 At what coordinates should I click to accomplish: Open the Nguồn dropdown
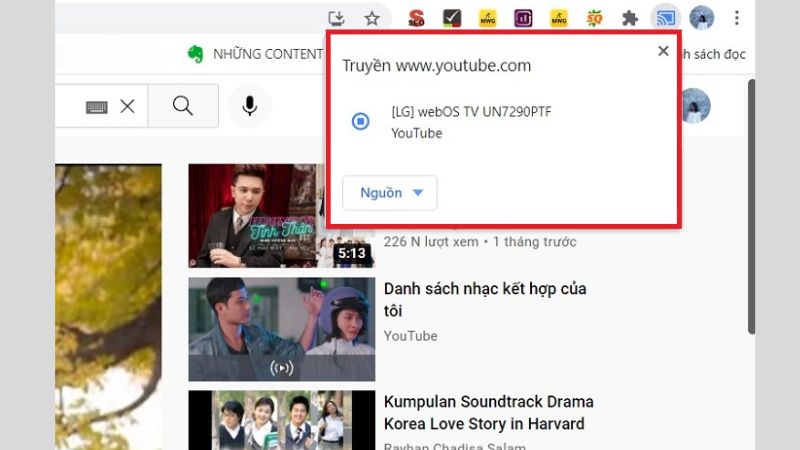390,193
